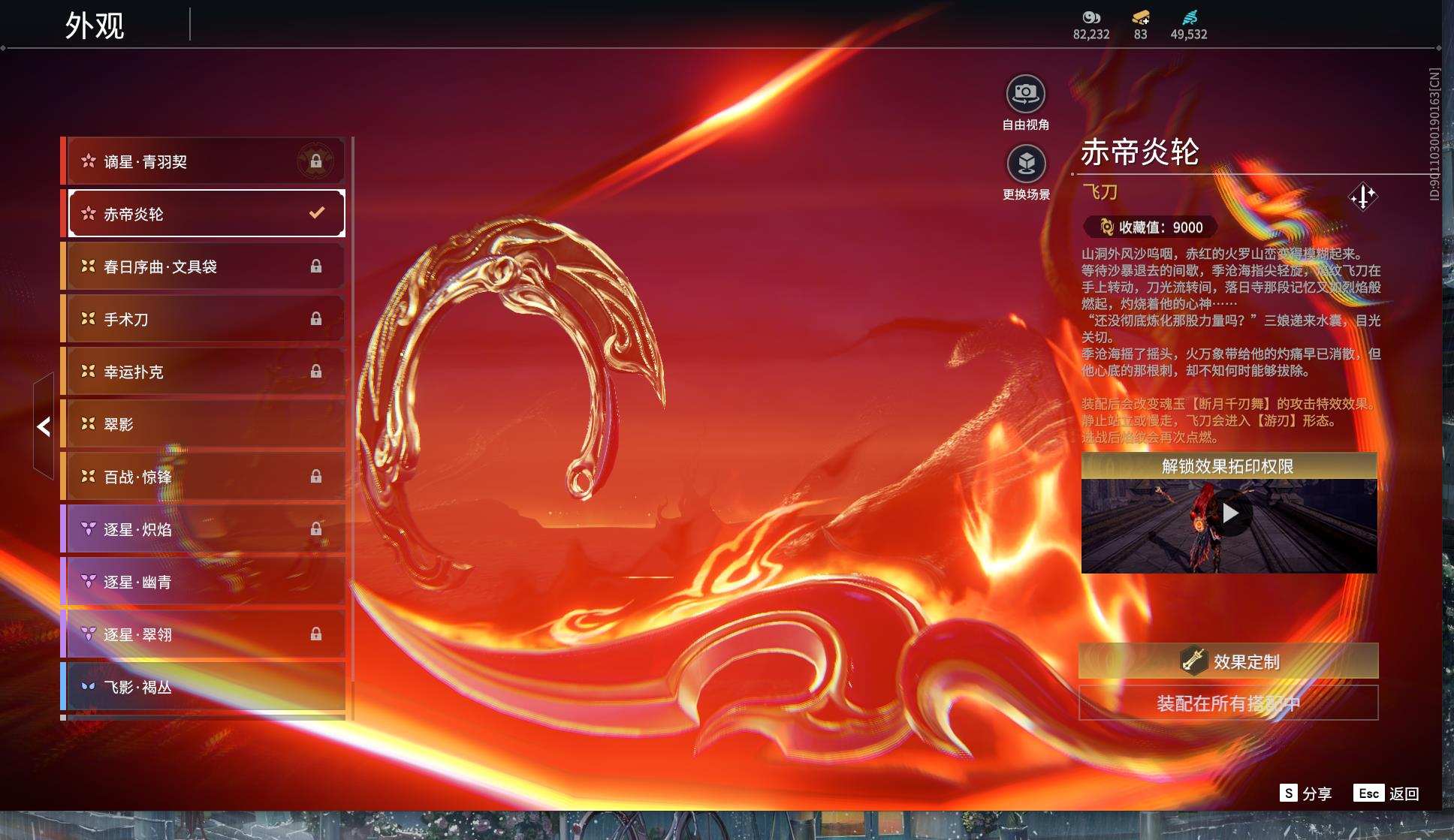Screen dimensions: 1454x840
Task: Click the lock icon on 春日序曲·文具袋
Action: pos(316,266)
